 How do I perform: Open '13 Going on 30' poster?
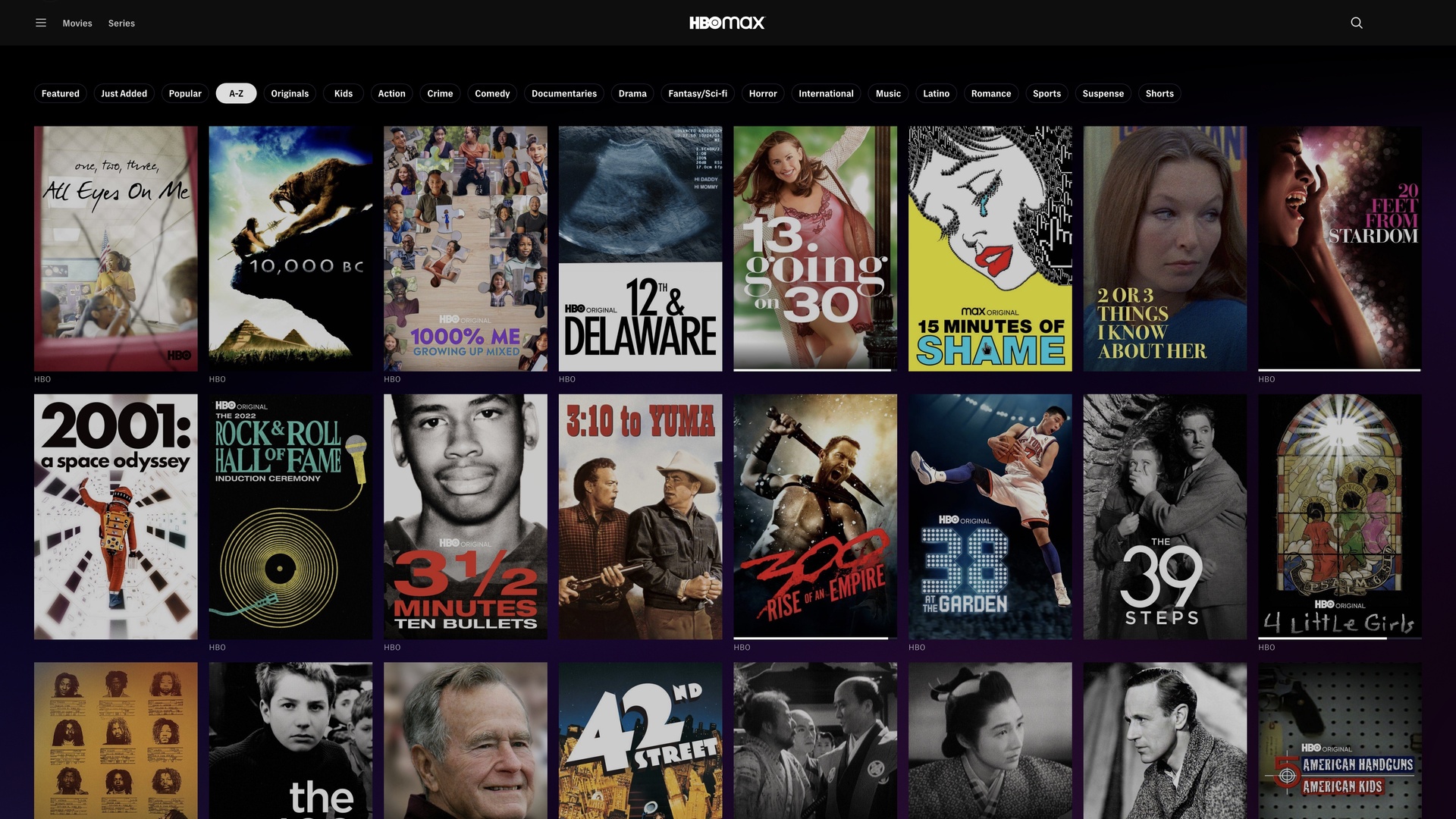coord(815,247)
